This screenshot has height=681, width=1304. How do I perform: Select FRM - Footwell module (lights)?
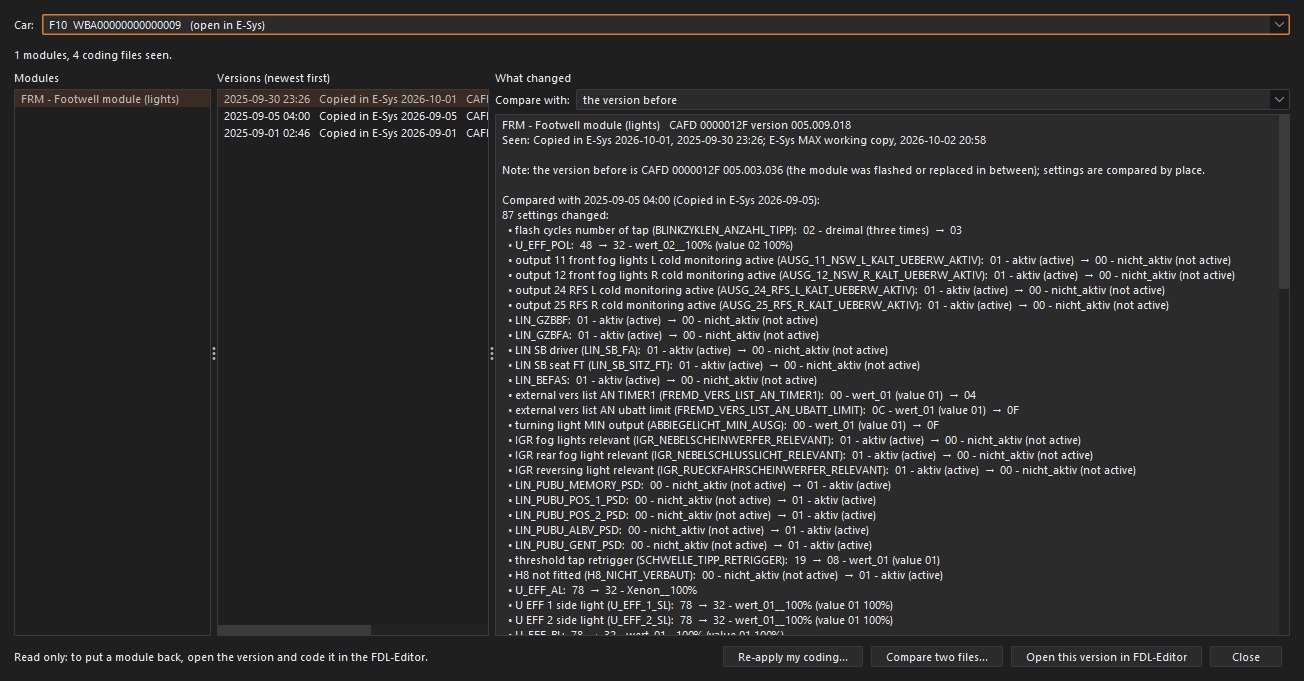[x=112, y=99]
